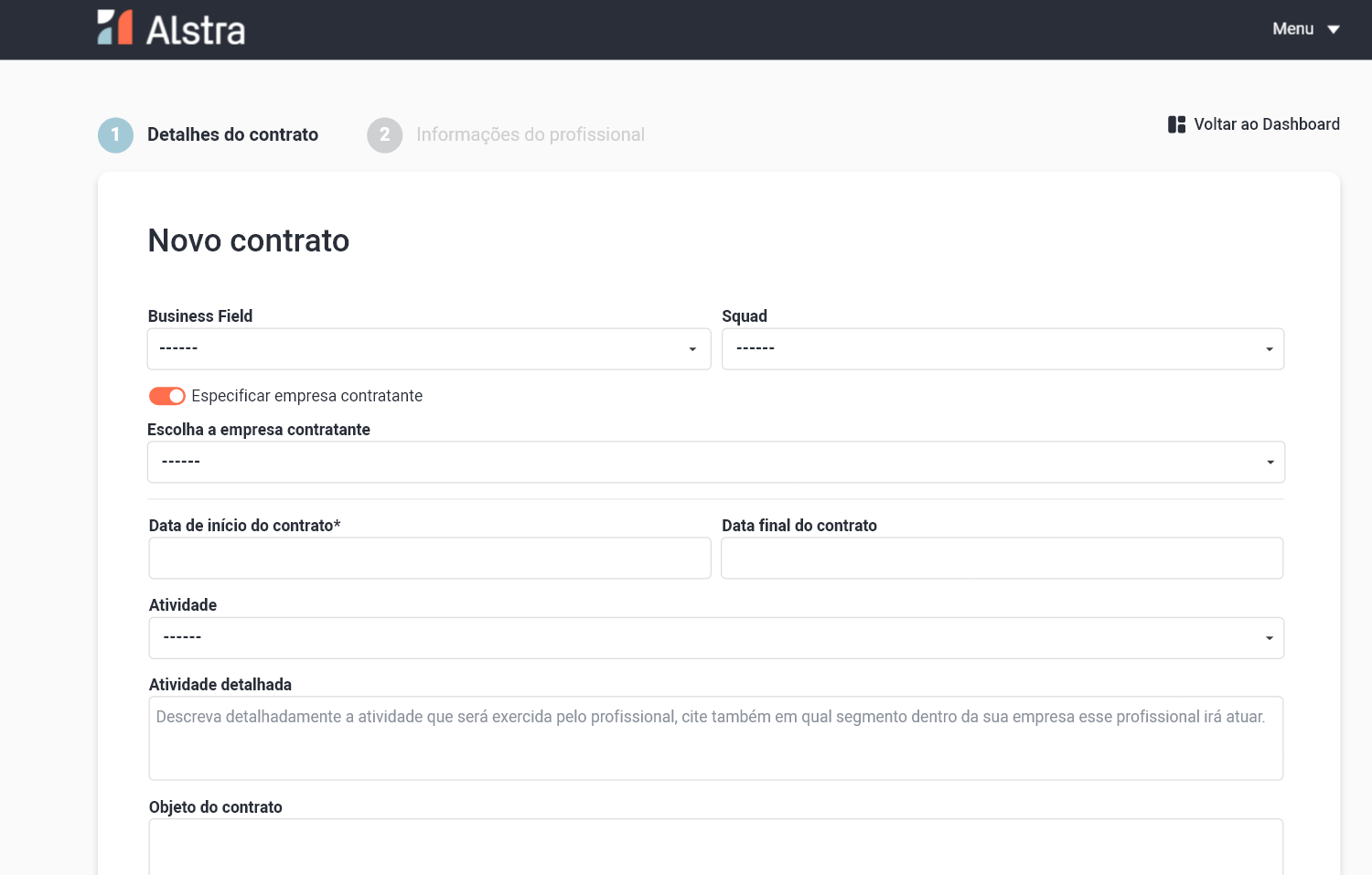
Task: Follow the Voltar ao Dashboard link
Action: pyautogui.click(x=1267, y=124)
